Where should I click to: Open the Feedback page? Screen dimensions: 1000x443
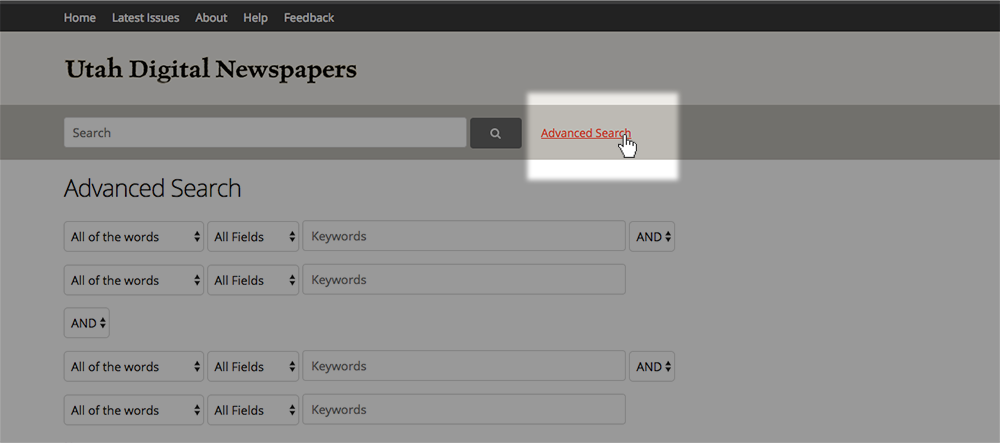tap(309, 18)
